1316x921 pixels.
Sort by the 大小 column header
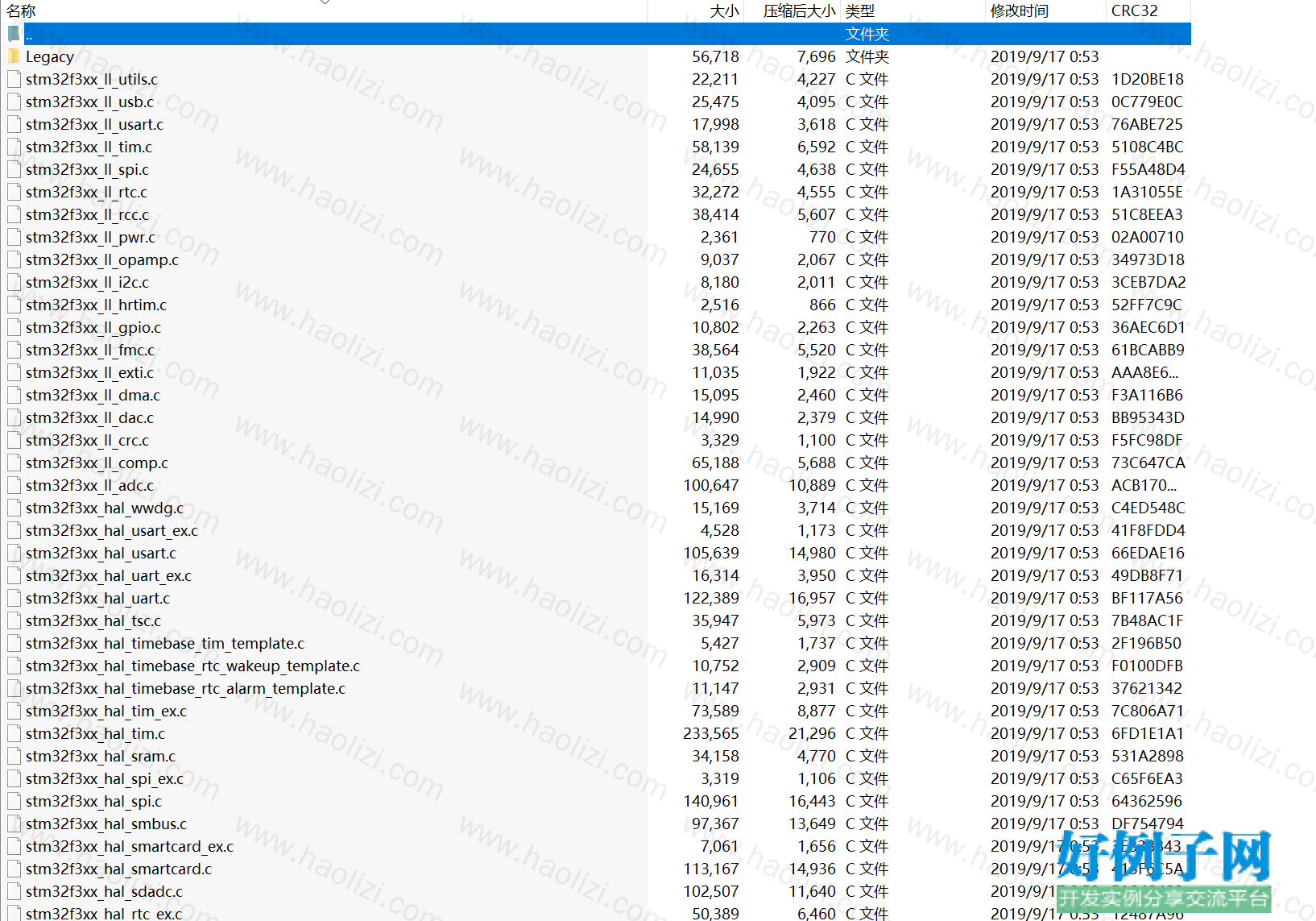click(696, 10)
